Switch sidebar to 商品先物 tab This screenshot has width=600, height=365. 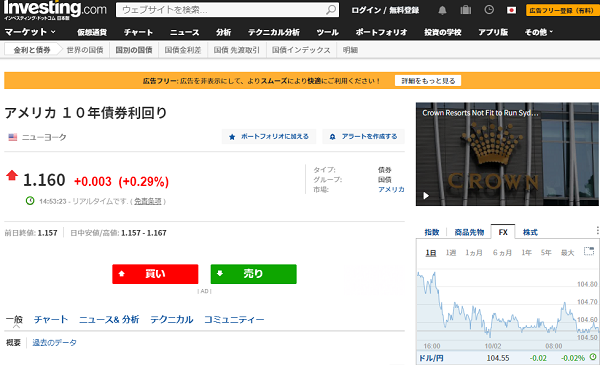click(x=469, y=232)
